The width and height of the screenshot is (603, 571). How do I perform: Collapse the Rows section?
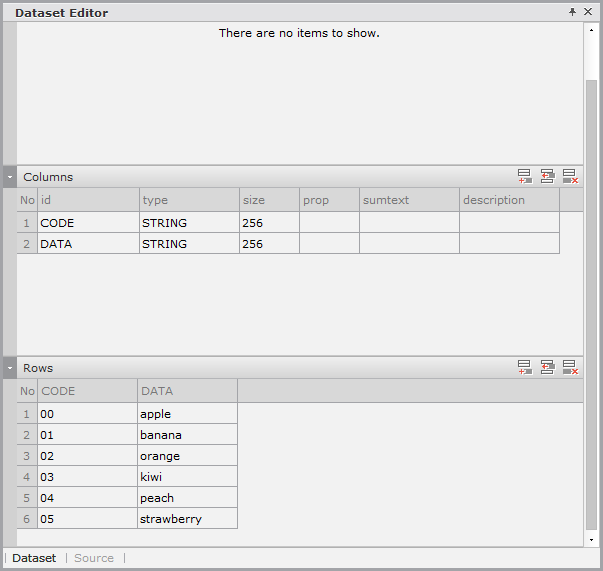(x=10, y=368)
